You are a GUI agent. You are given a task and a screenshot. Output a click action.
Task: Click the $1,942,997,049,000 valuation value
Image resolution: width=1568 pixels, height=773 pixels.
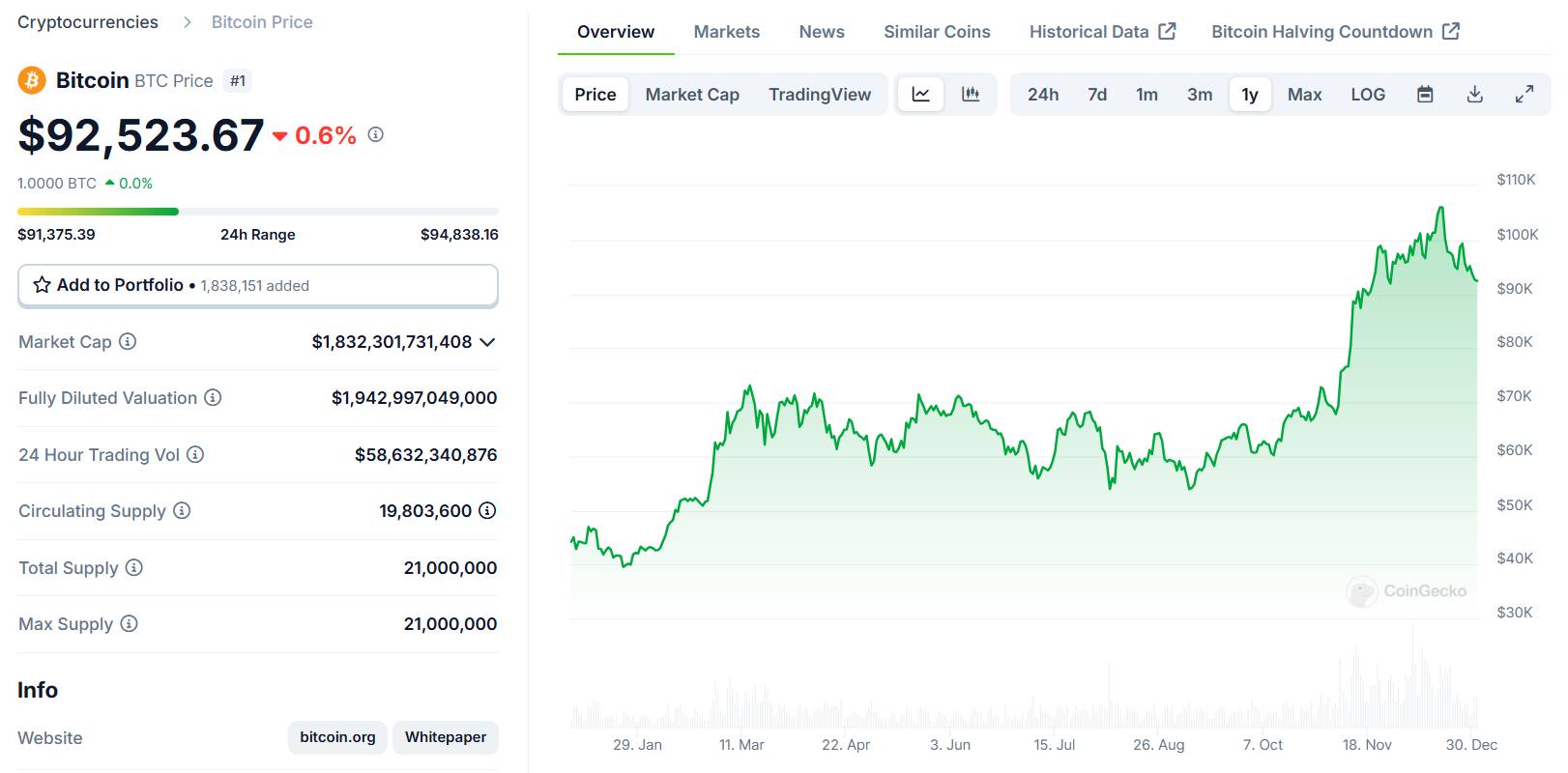point(414,398)
